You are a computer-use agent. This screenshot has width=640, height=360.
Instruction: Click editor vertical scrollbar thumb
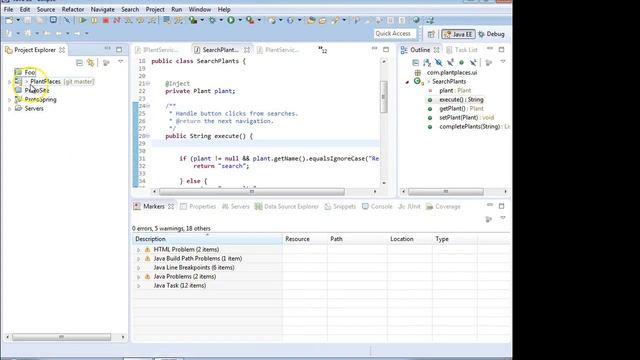point(384,96)
